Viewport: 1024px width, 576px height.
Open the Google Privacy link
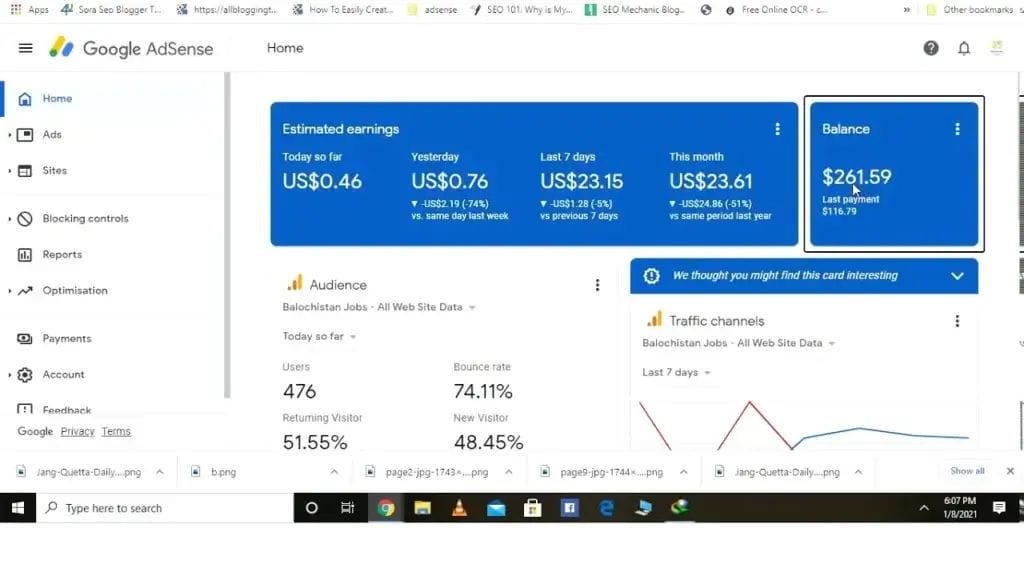click(x=78, y=431)
